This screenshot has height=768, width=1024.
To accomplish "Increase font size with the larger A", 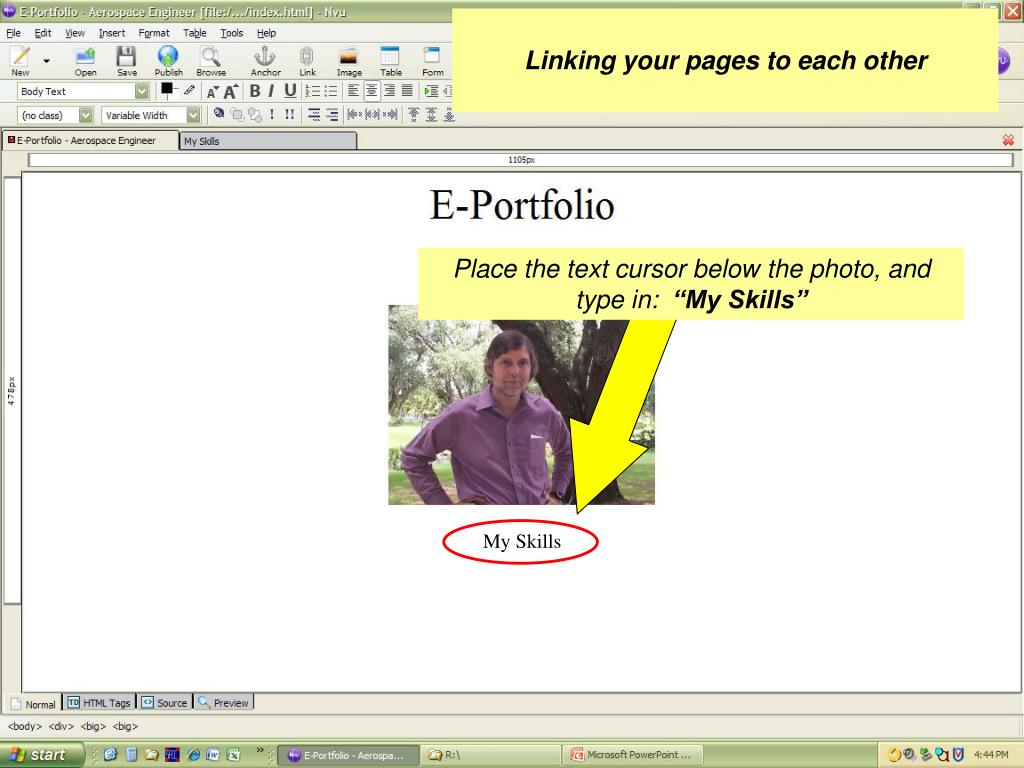I will (230, 91).
